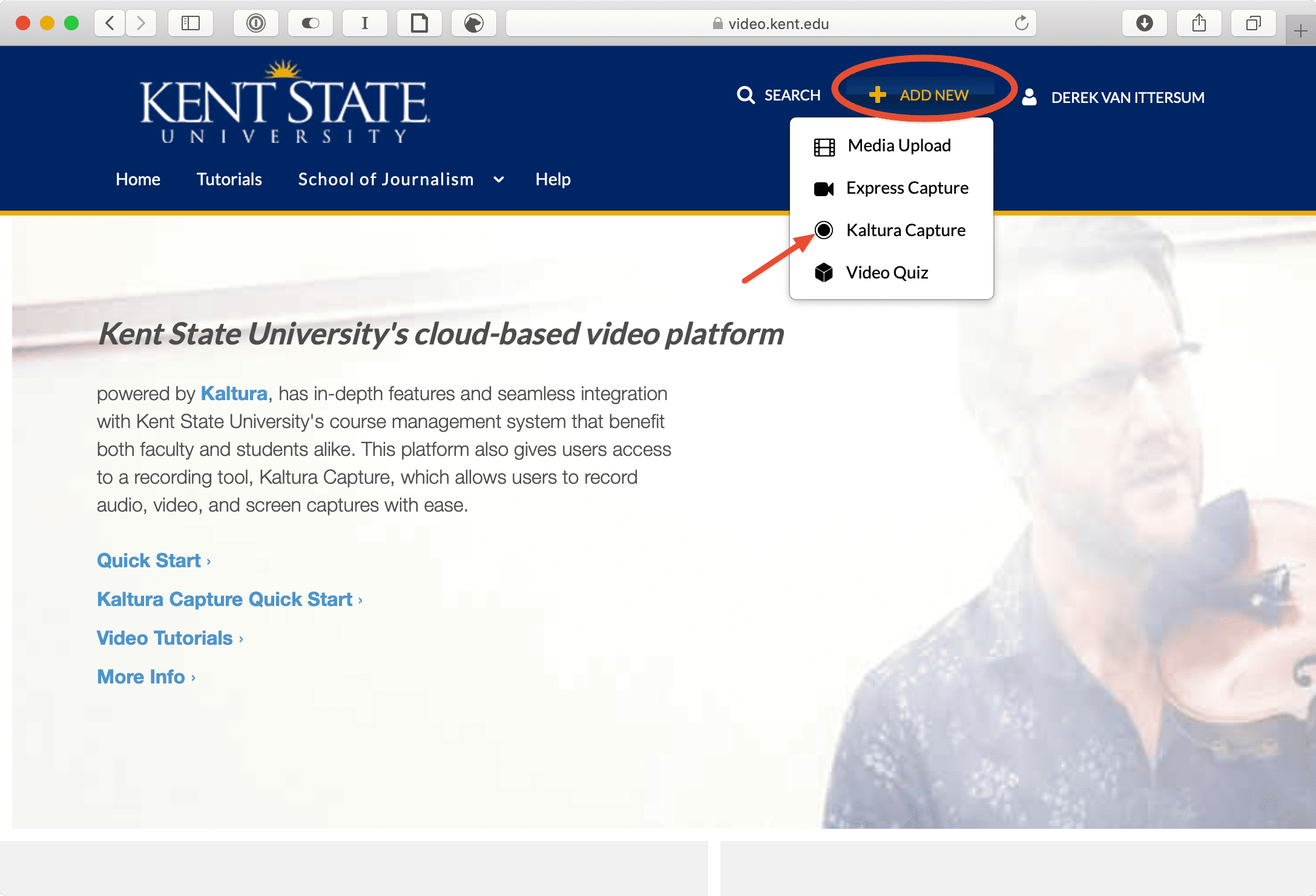The image size is (1316, 896).
Task: Go forward with Safari's forward arrow
Action: (141, 24)
